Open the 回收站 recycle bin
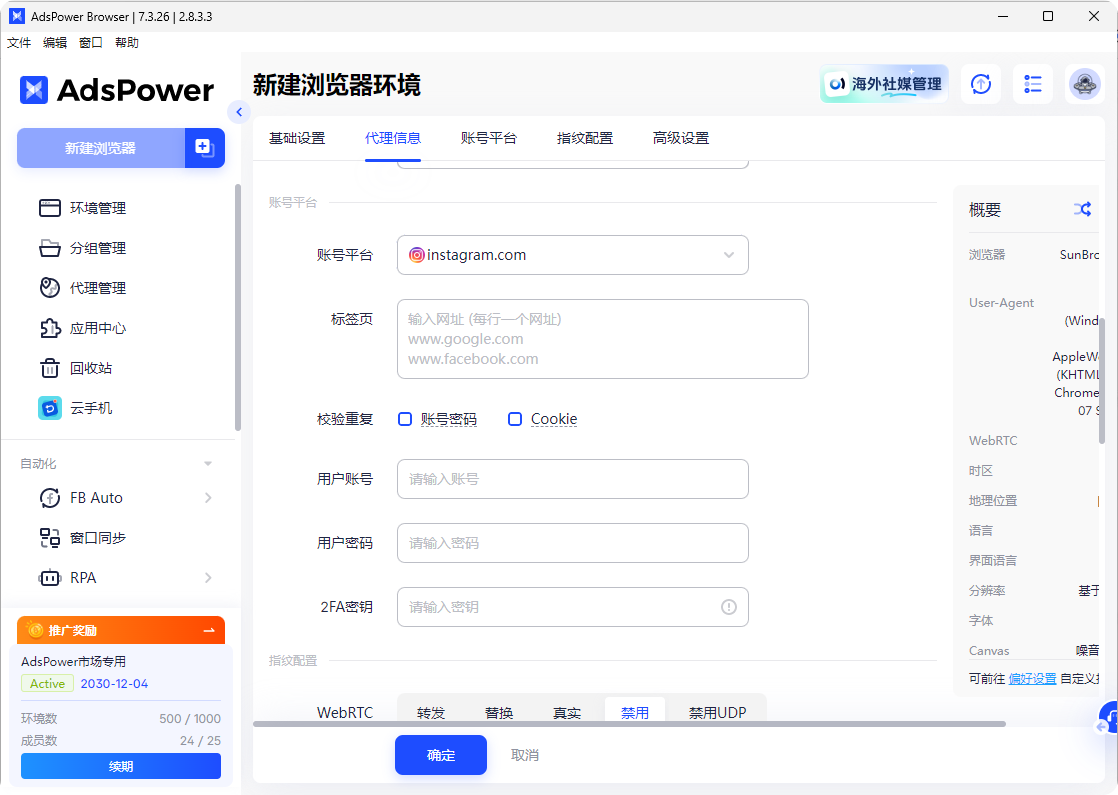 pyautogui.click(x=94, y=368)
